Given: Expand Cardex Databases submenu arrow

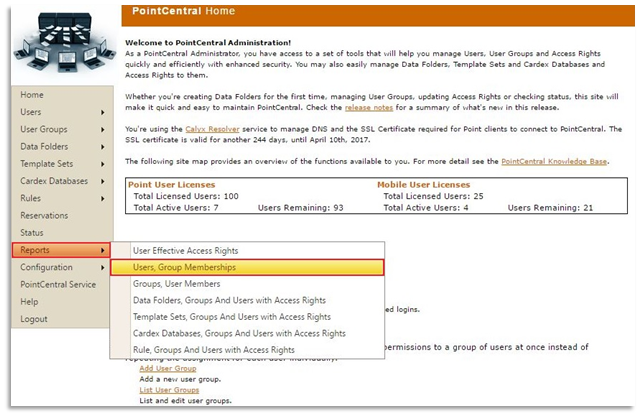Looking at the screenshot, I should point(102,181).
